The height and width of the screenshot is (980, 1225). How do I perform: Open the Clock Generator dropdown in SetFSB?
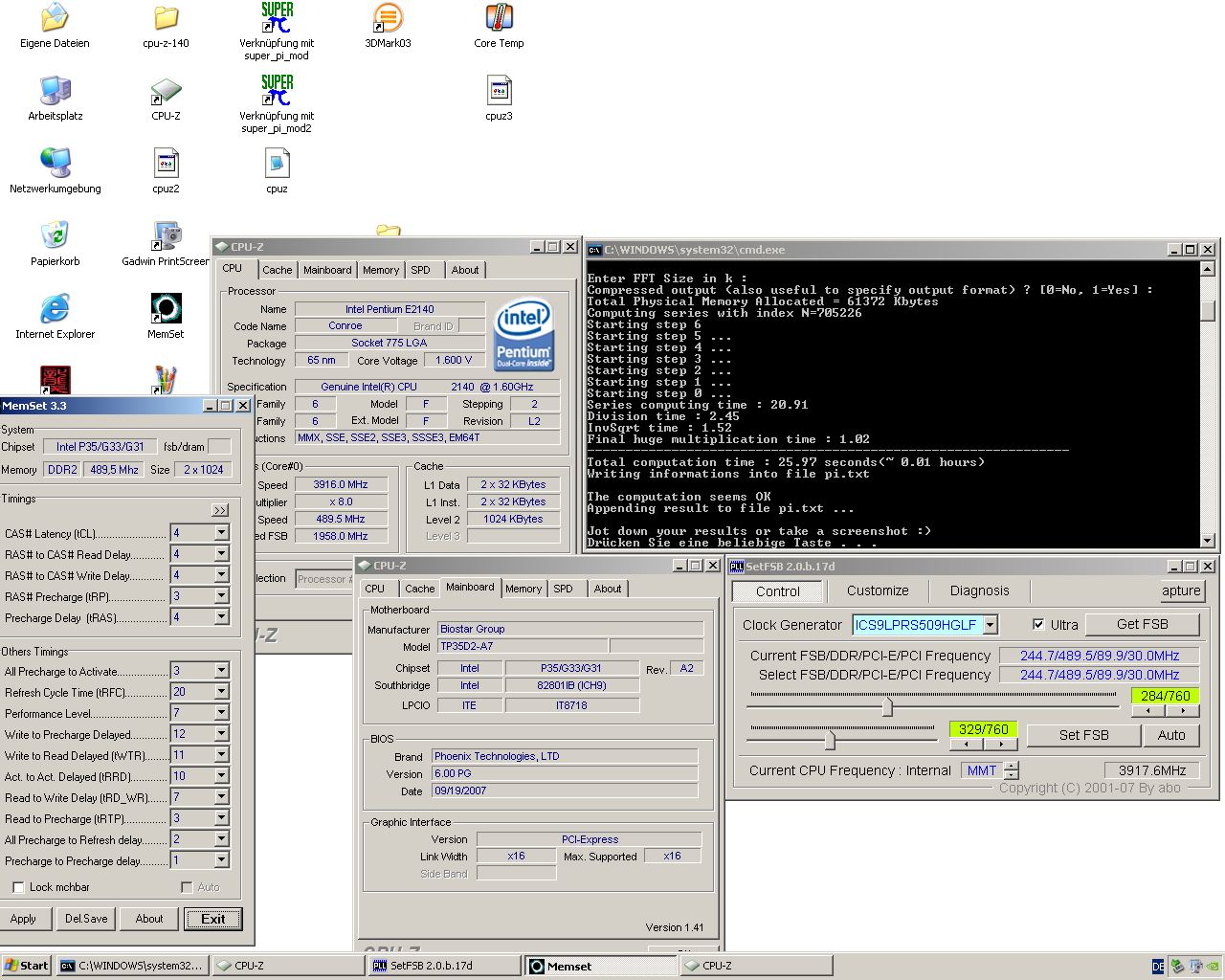coord(991,625)
